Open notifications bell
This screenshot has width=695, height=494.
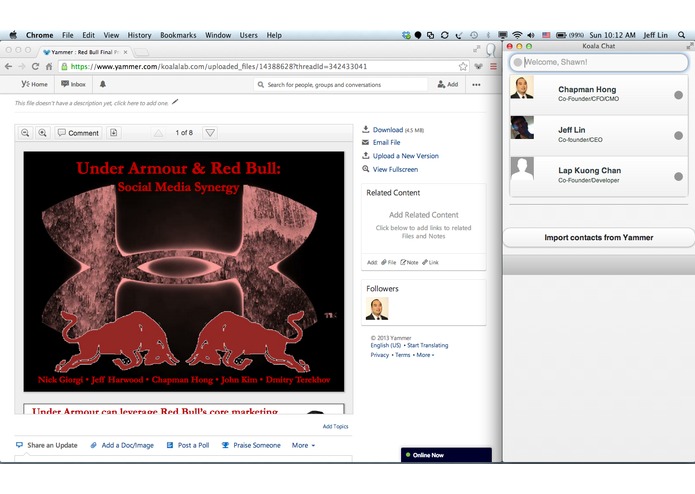click(103, 84)
